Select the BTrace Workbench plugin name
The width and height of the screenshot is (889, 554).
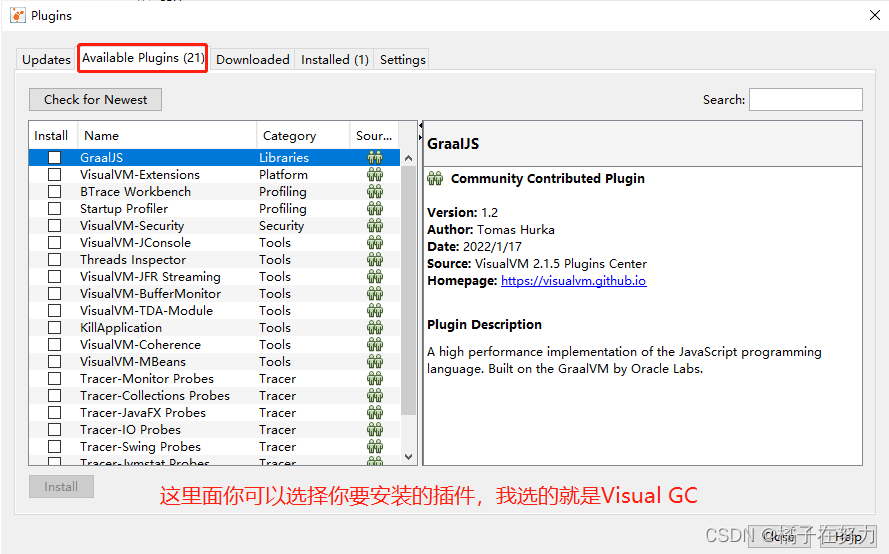[x=135, y=192]
